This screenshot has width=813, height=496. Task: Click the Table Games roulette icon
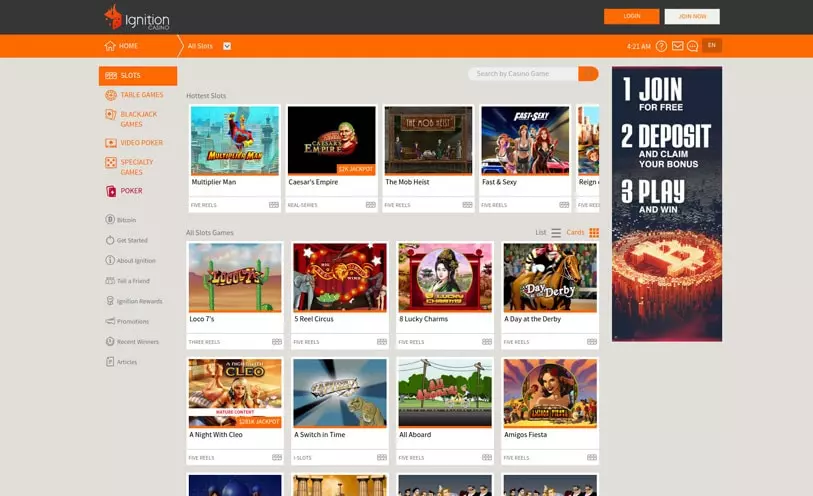coord(111,95)
